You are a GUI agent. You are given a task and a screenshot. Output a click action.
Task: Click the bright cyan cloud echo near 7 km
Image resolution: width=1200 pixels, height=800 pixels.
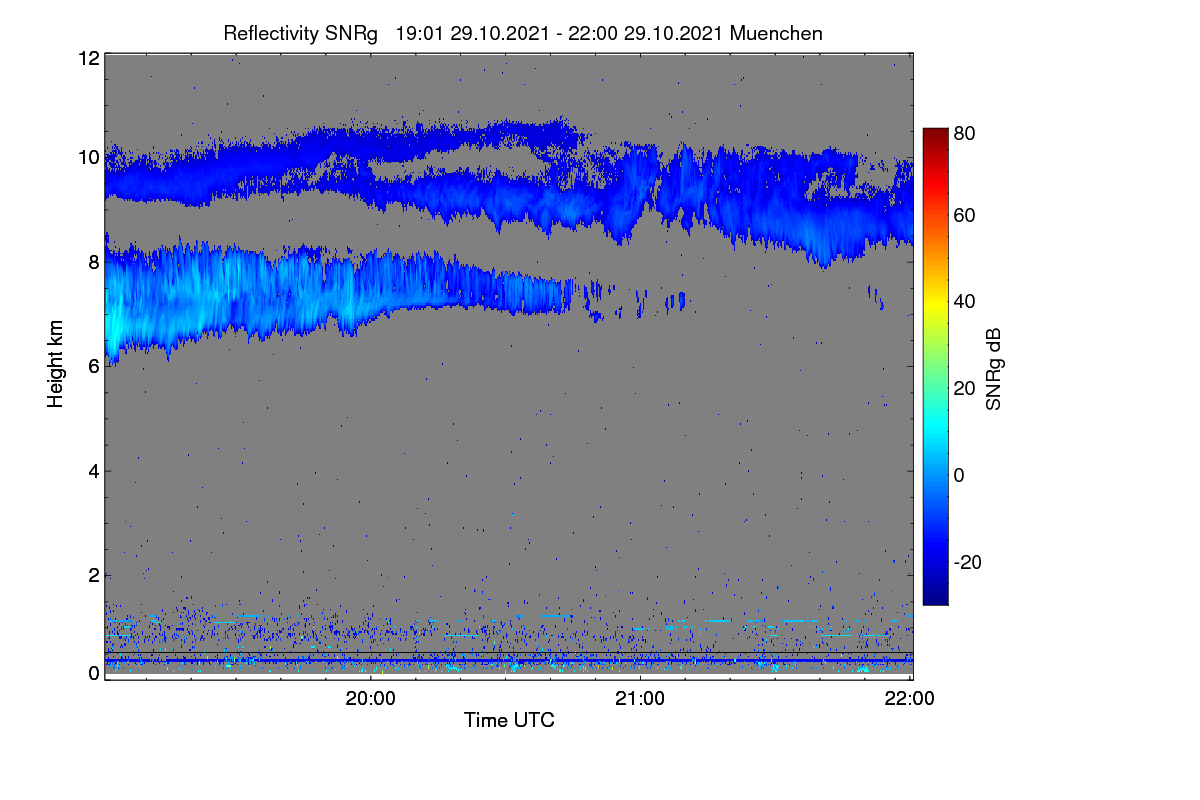[114, 320]
